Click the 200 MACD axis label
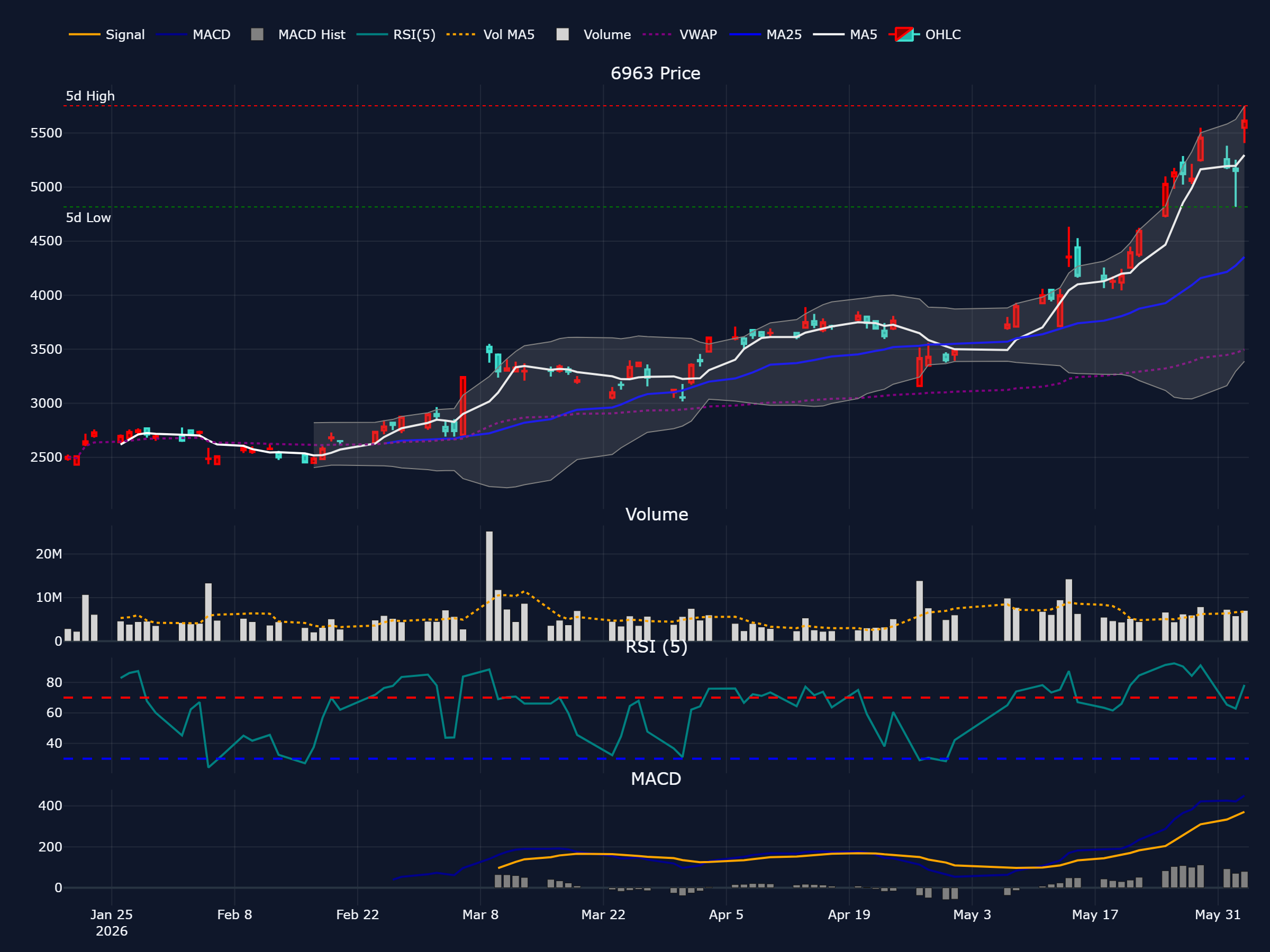The image size is (1270, 952). click(x=50, y=847)
